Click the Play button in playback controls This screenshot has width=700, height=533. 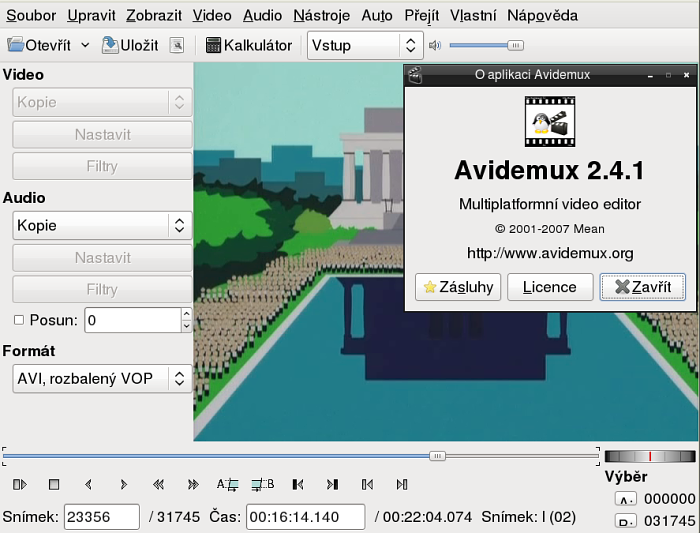click(x=20, y=484)
